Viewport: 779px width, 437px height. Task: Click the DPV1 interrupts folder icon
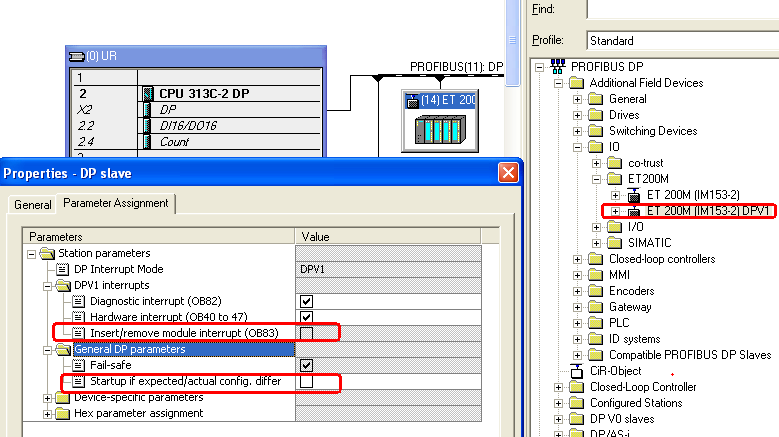[x=63, y=285]
